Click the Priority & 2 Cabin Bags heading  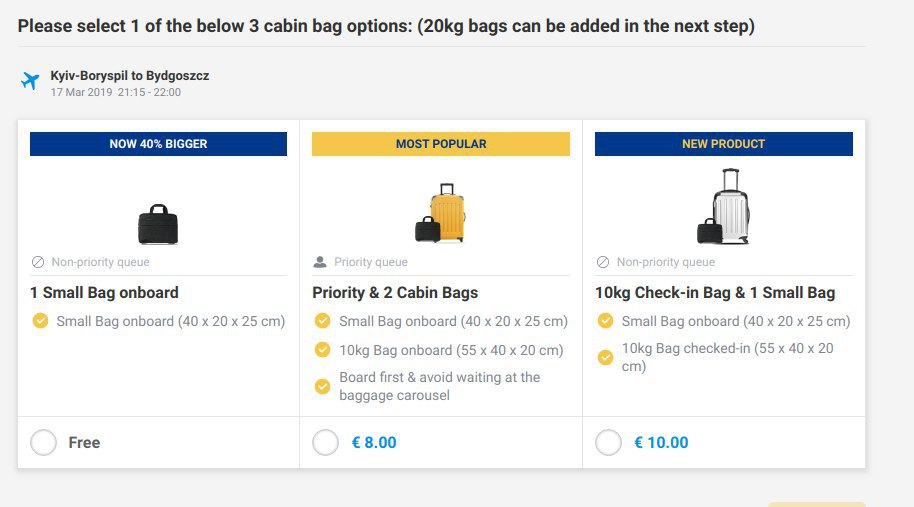(395, 293)
